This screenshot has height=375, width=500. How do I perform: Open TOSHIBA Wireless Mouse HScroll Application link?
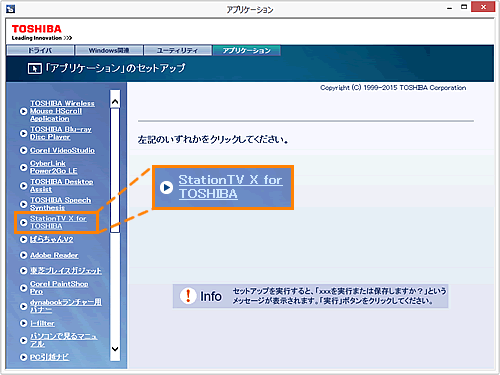click(62, 111)
